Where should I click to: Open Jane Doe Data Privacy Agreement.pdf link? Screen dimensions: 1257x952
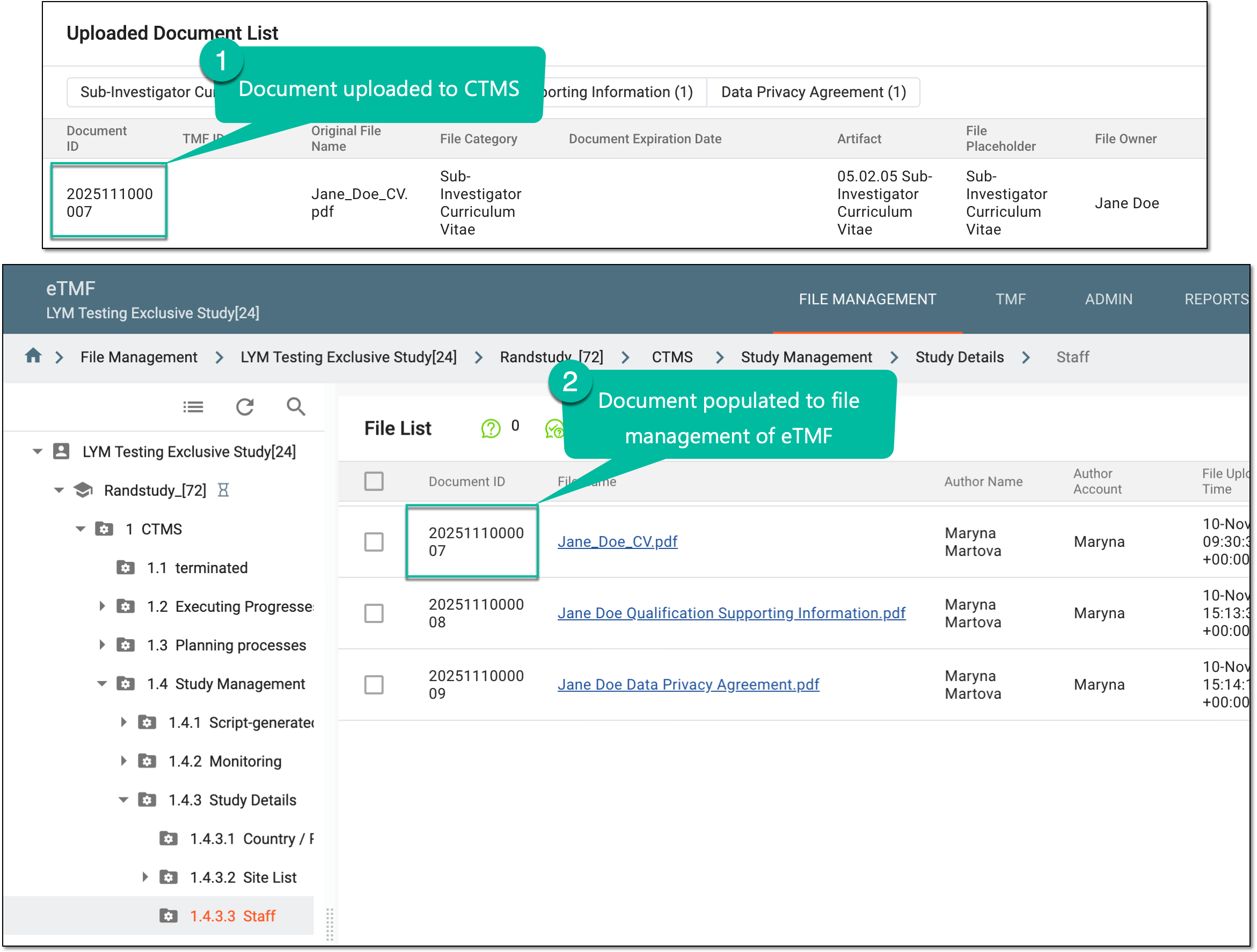688,684
